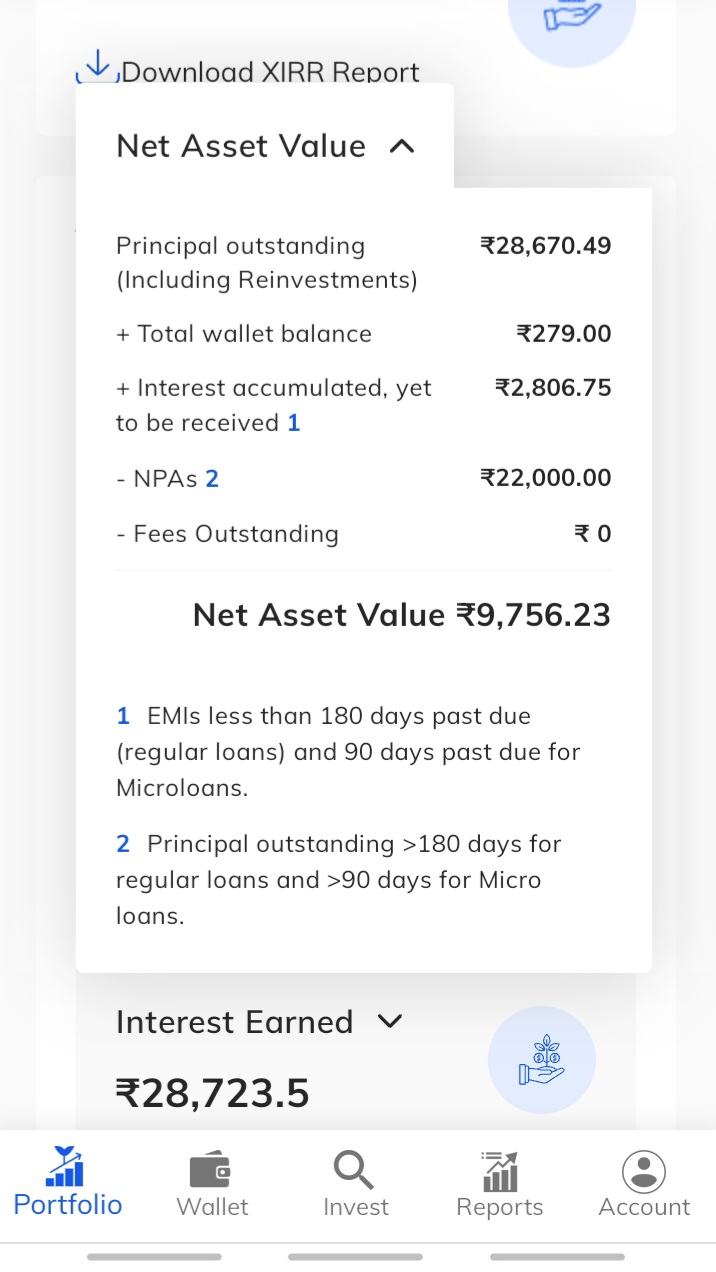
Task: Click footnote link 2 beside NPAs
Action: (x=212, y=479)
